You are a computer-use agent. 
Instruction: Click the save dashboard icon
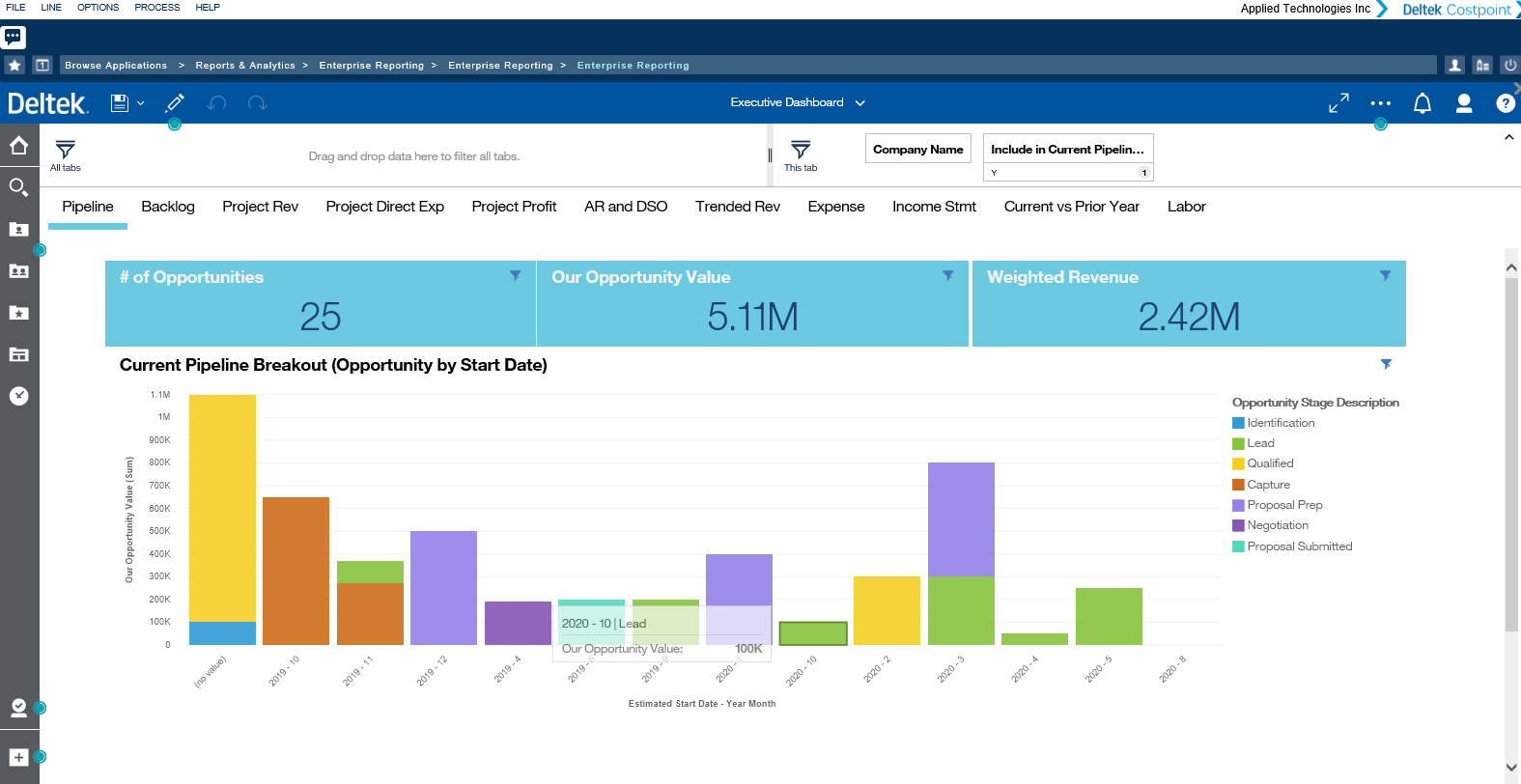point(120,103)
